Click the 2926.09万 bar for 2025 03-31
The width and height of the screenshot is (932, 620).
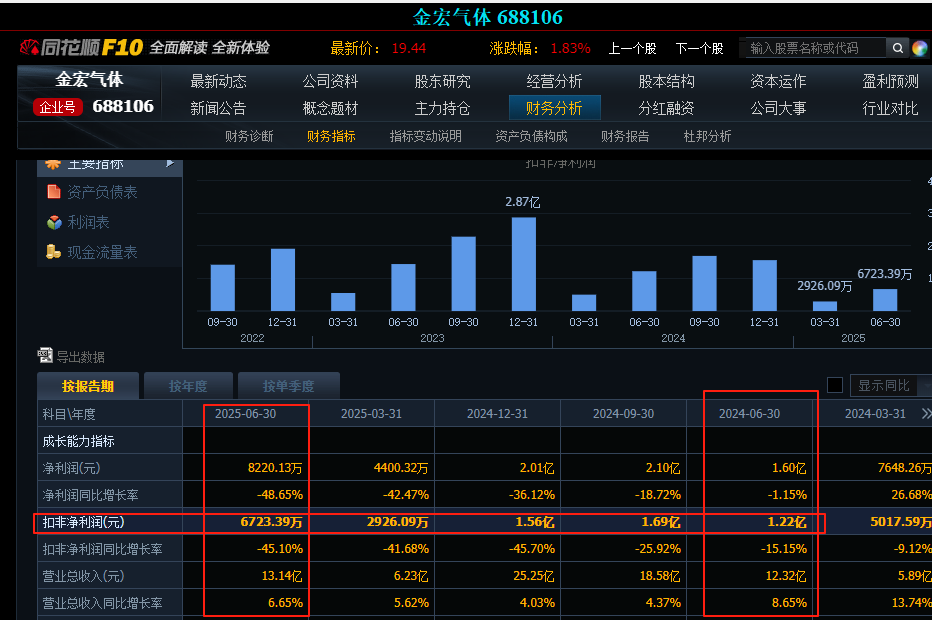pyautogui.click(x=824, y=306)
